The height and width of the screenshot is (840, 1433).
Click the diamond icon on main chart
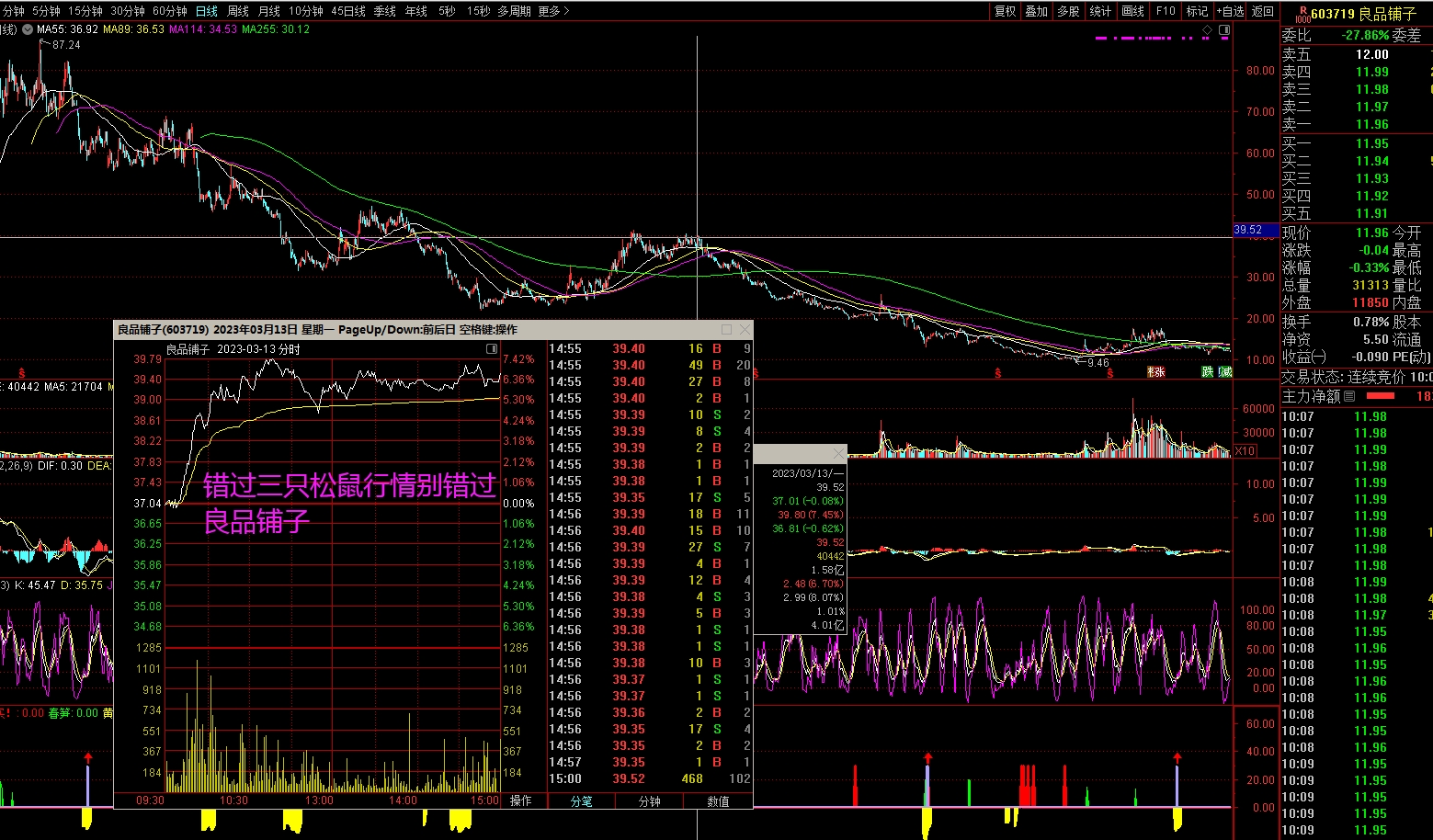(1207, 30)
